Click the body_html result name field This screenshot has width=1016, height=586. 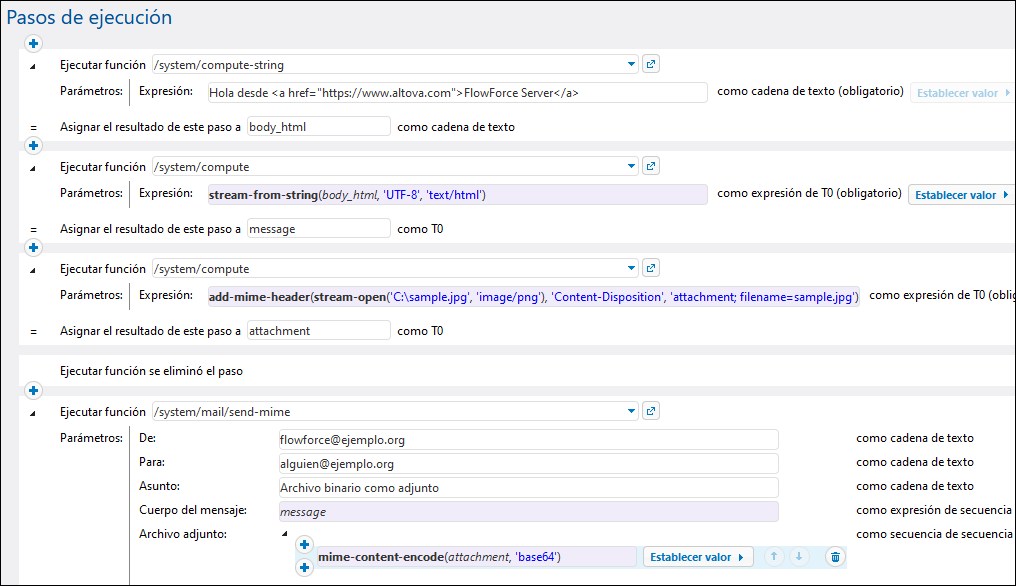click(x=318, y=127)
